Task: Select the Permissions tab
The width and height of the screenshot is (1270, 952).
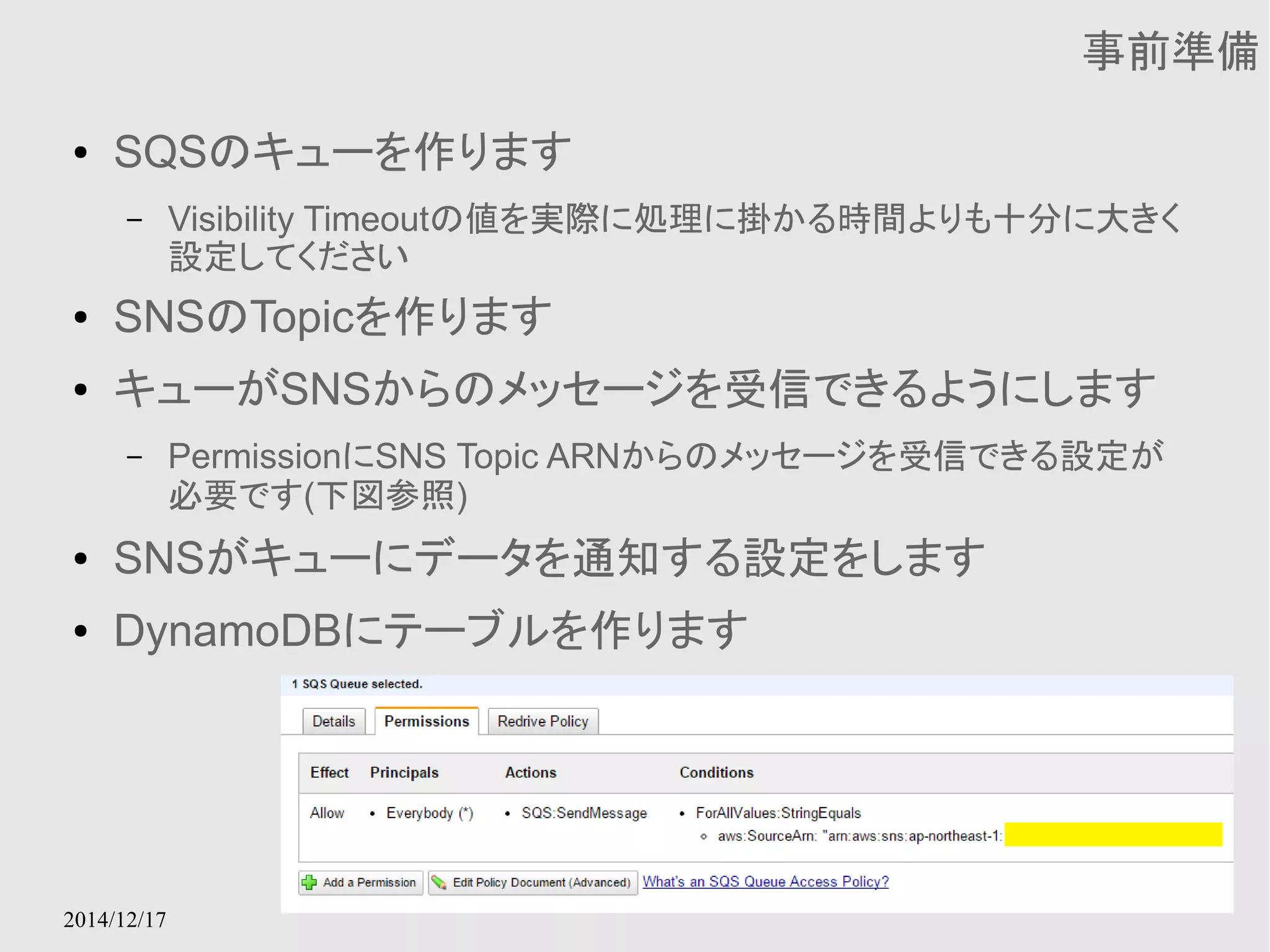Action: tap(427, 721)
